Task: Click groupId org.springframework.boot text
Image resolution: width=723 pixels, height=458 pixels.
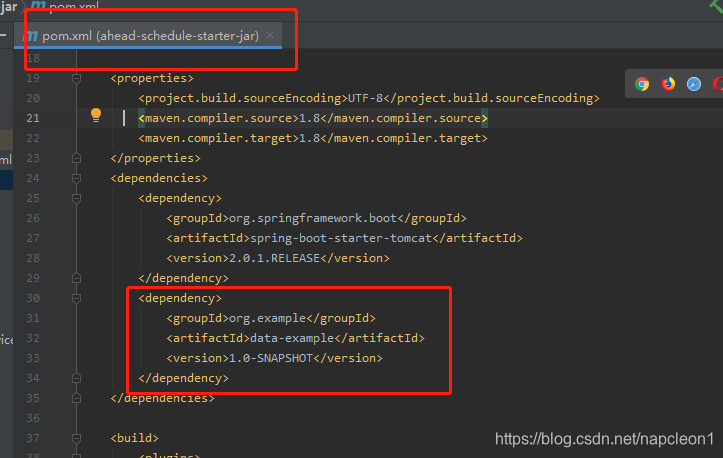Action: tap(316, 218)
